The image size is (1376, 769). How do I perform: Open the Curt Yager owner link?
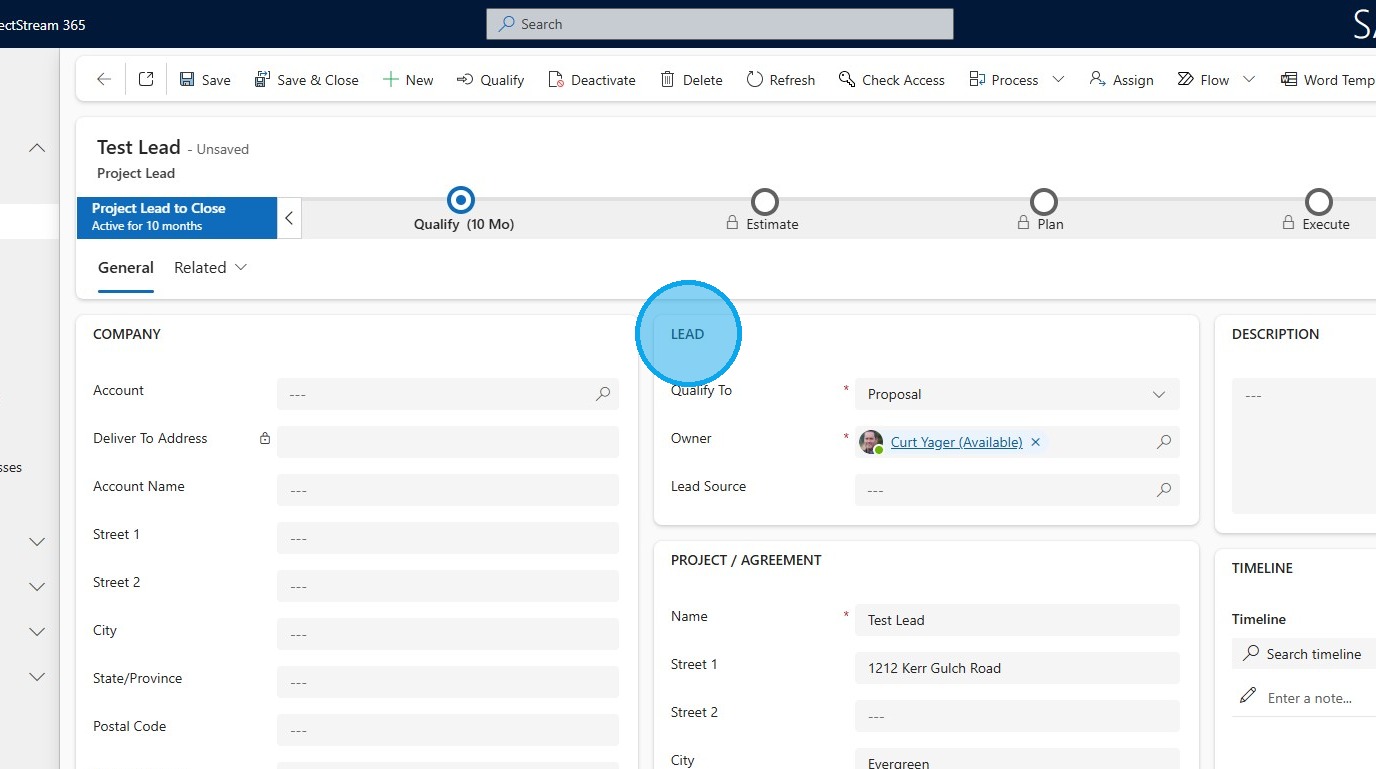956,442
